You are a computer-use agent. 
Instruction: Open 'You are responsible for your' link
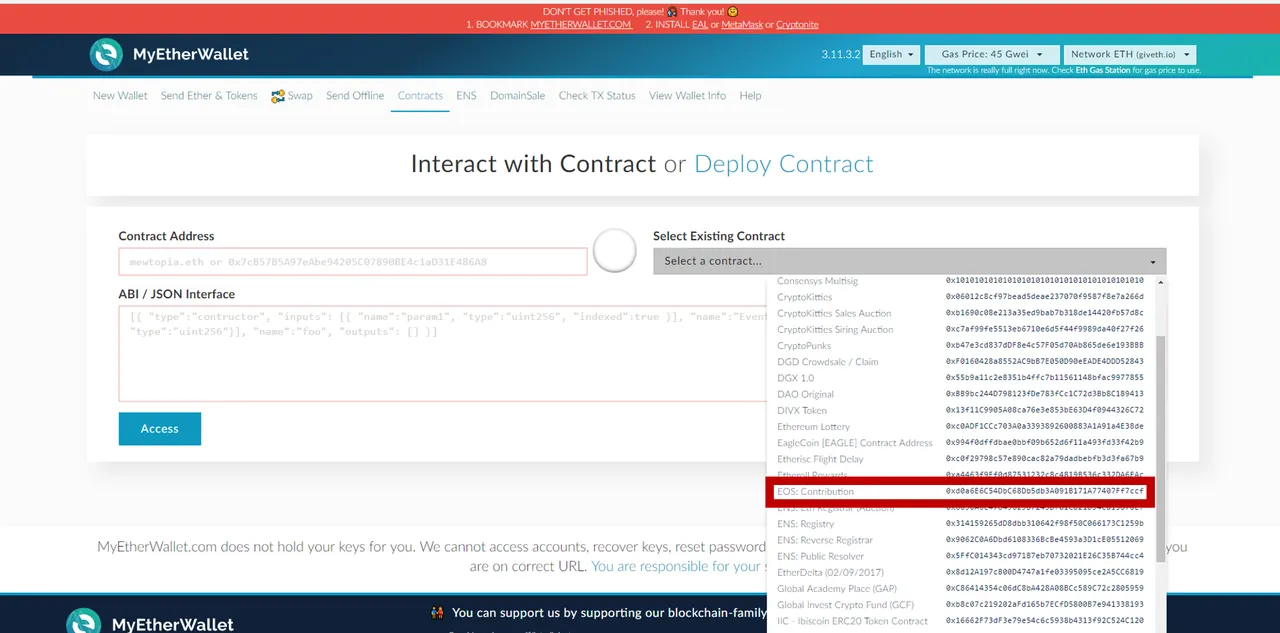676,566
